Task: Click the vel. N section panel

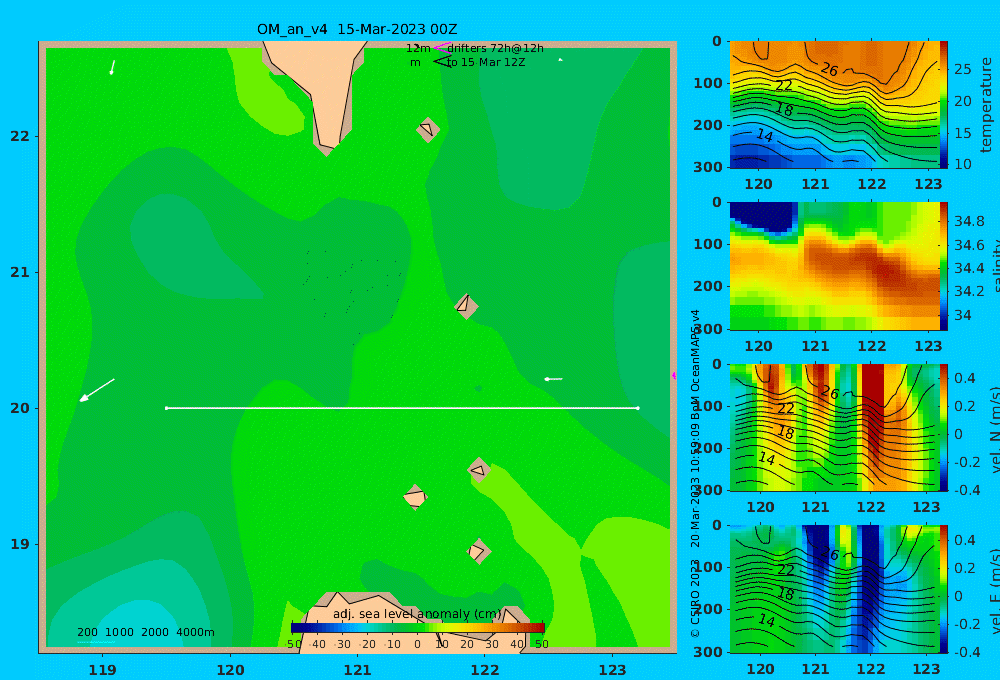Action: click(834, 427)
